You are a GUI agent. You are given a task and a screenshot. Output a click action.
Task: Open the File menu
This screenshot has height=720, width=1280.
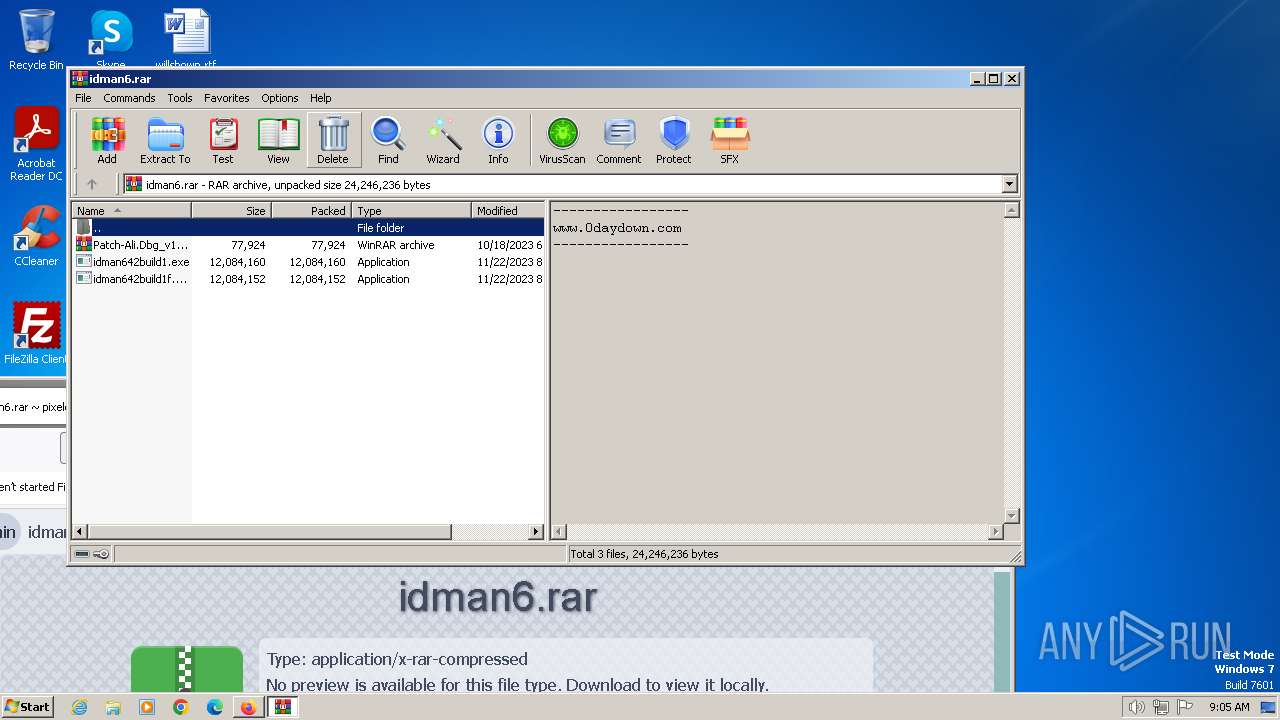click(x=83, y=98)
